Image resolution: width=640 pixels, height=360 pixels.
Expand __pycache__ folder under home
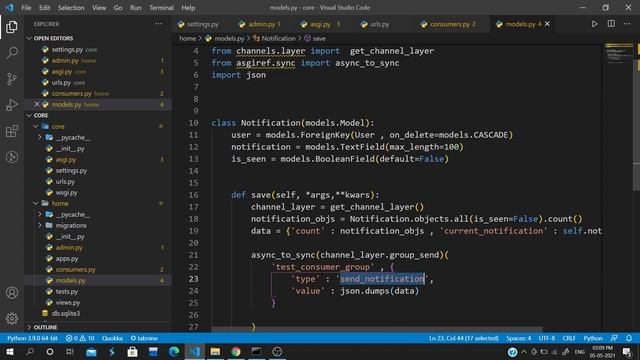(x=40, y=214)
